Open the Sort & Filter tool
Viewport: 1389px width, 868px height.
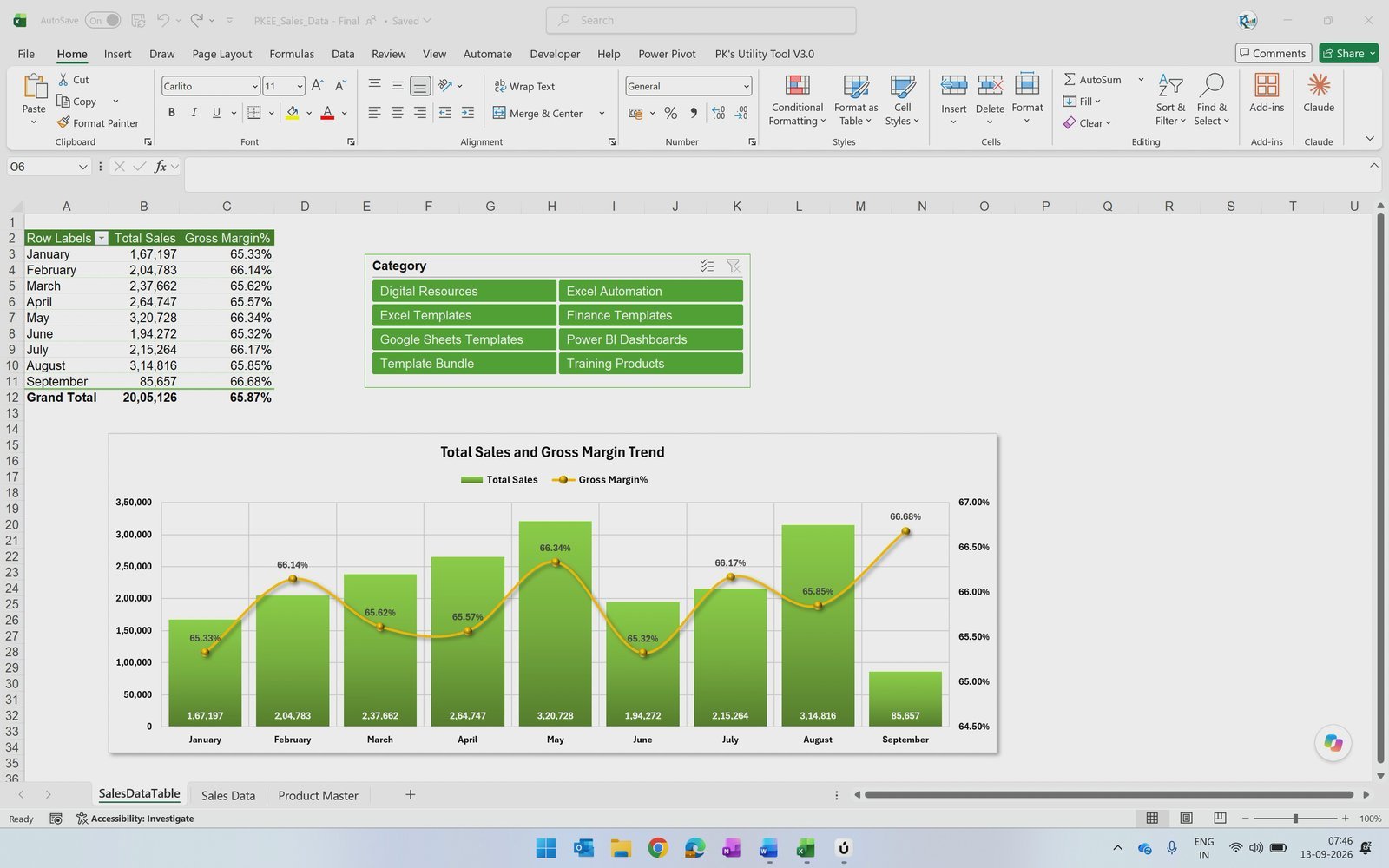[1169, 101]
